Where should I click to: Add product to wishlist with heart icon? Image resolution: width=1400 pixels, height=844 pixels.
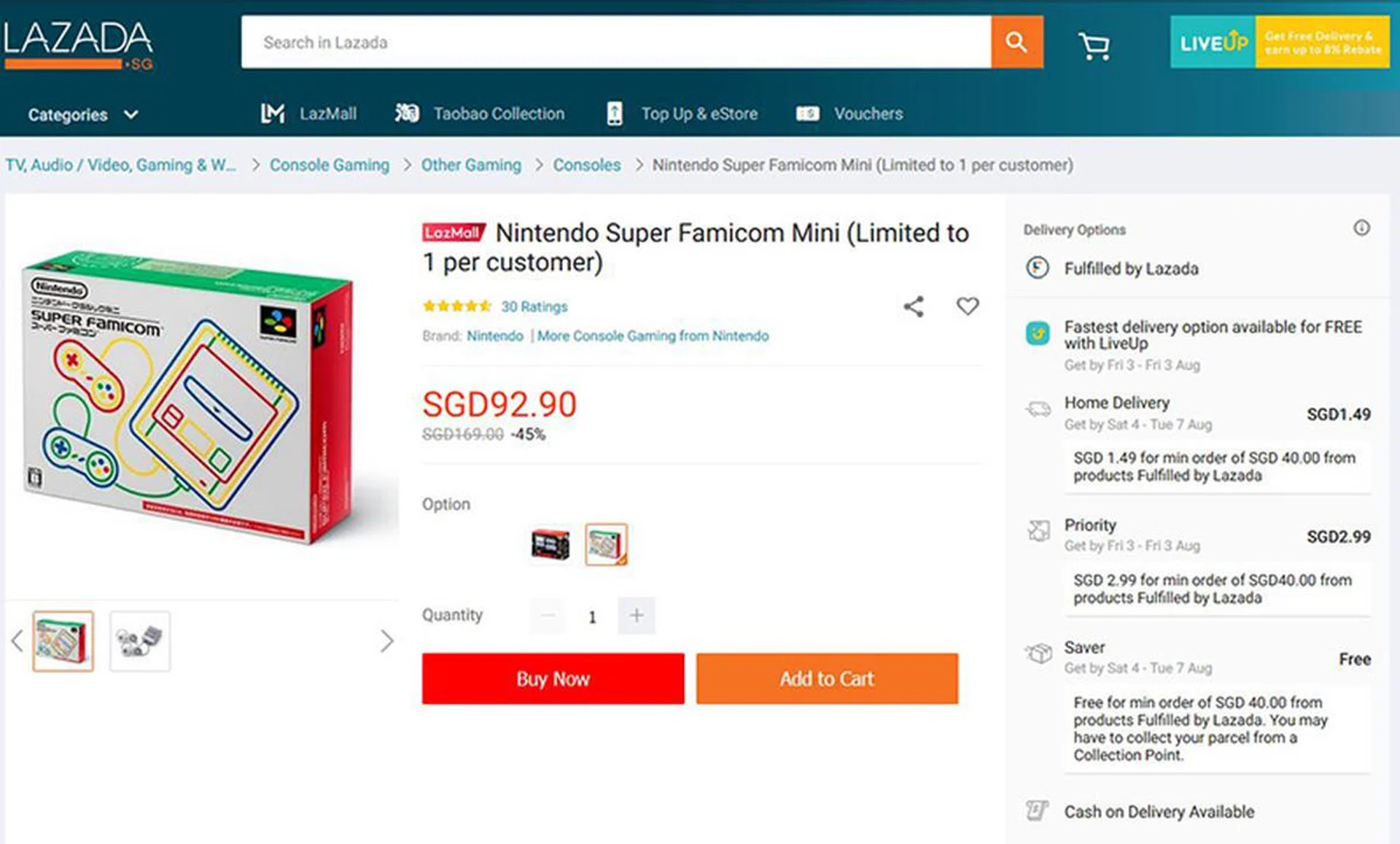(x=968, y=306)
